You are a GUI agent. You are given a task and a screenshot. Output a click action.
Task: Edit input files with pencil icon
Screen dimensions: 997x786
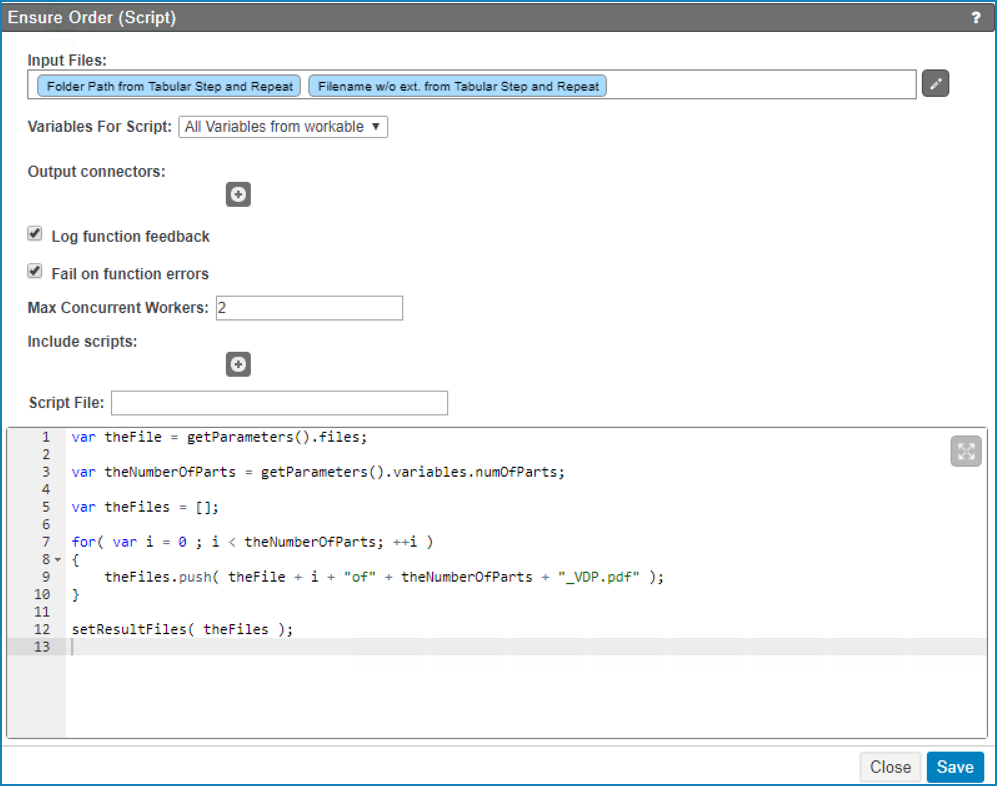[935, 83]
